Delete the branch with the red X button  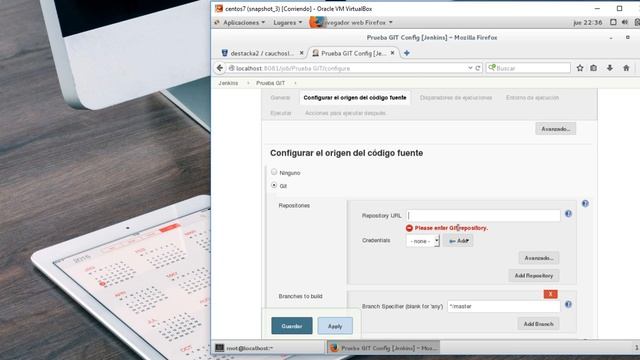(x=551, y=294)
